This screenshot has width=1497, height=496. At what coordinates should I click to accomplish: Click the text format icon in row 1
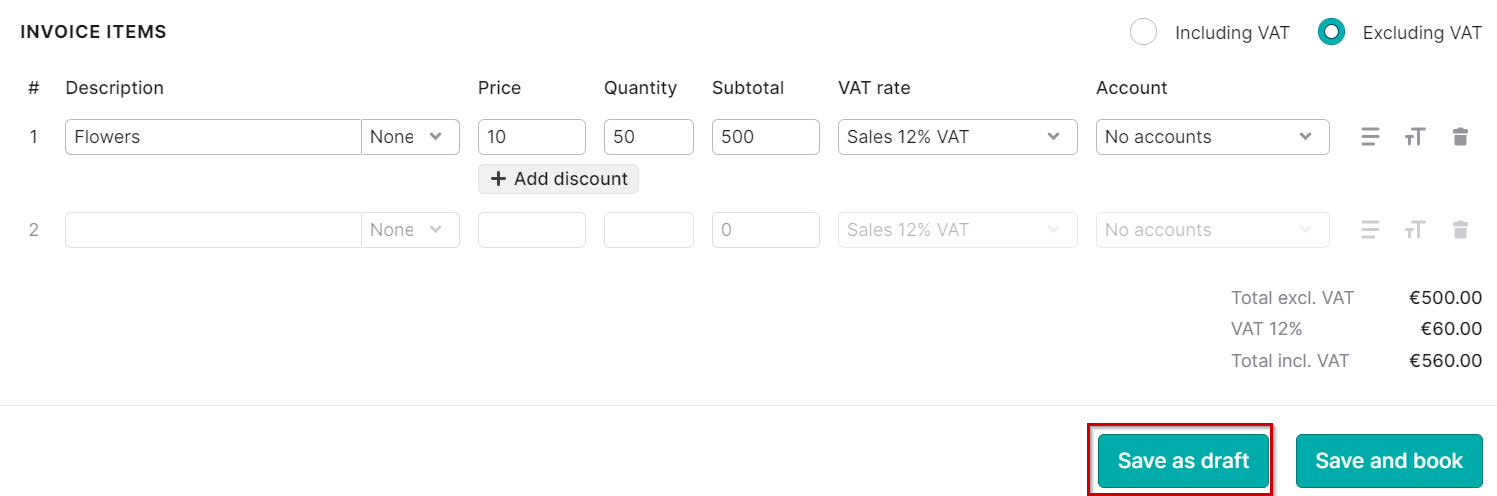pos(1414,137)
